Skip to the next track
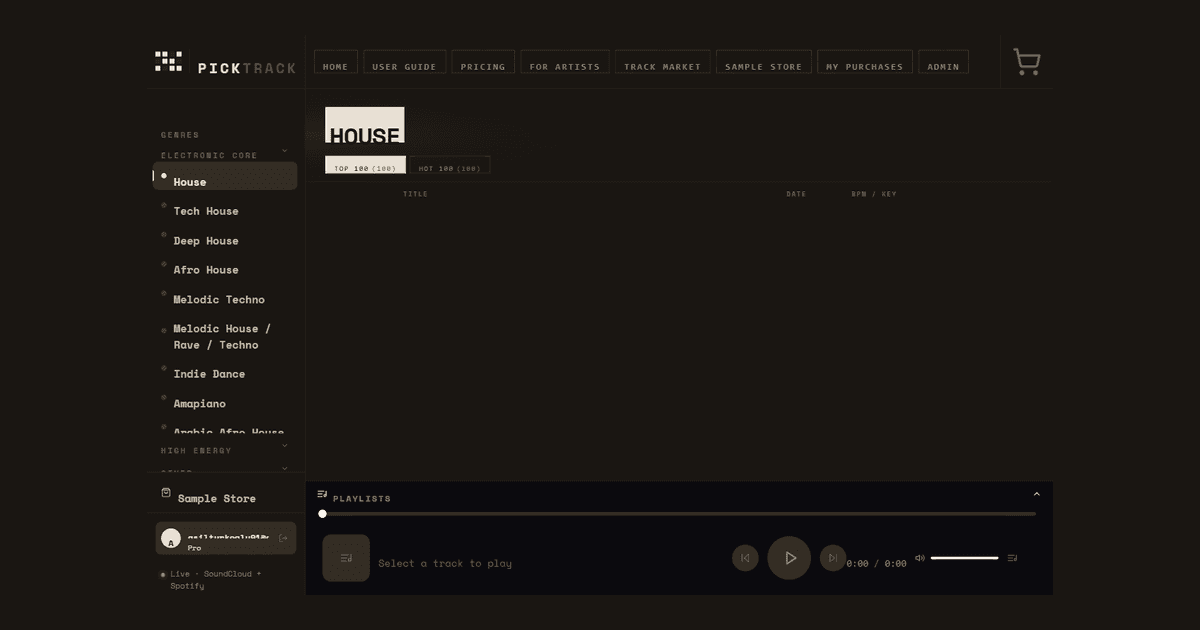 (833, 558)
